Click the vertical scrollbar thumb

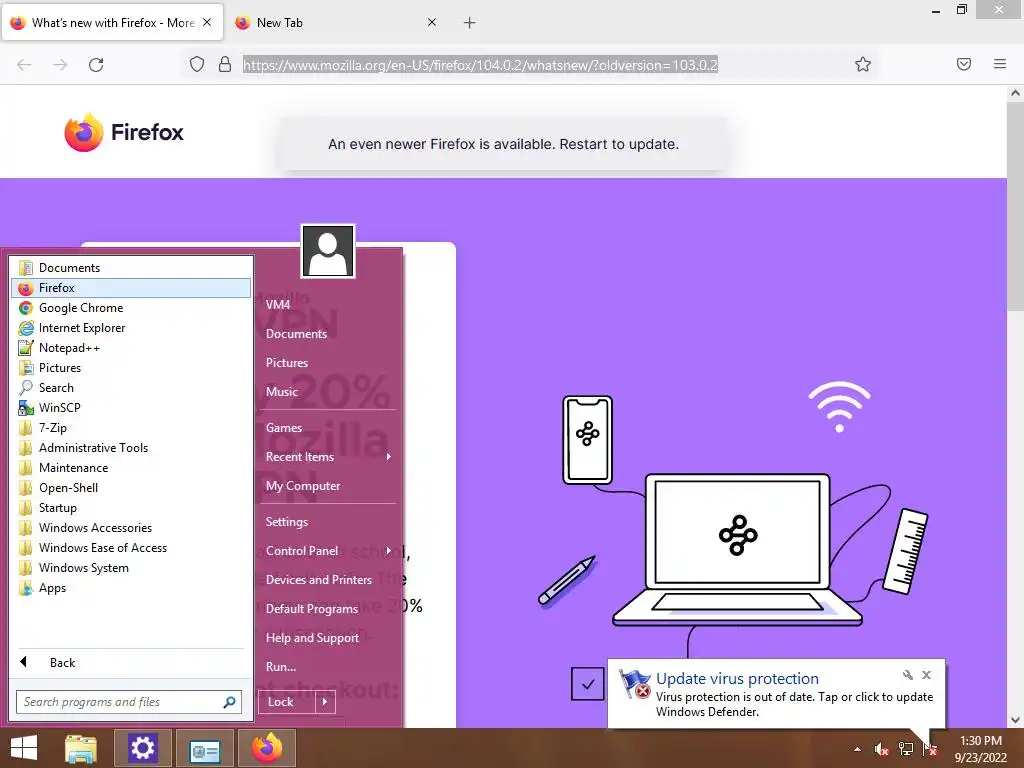[1015, 208]
